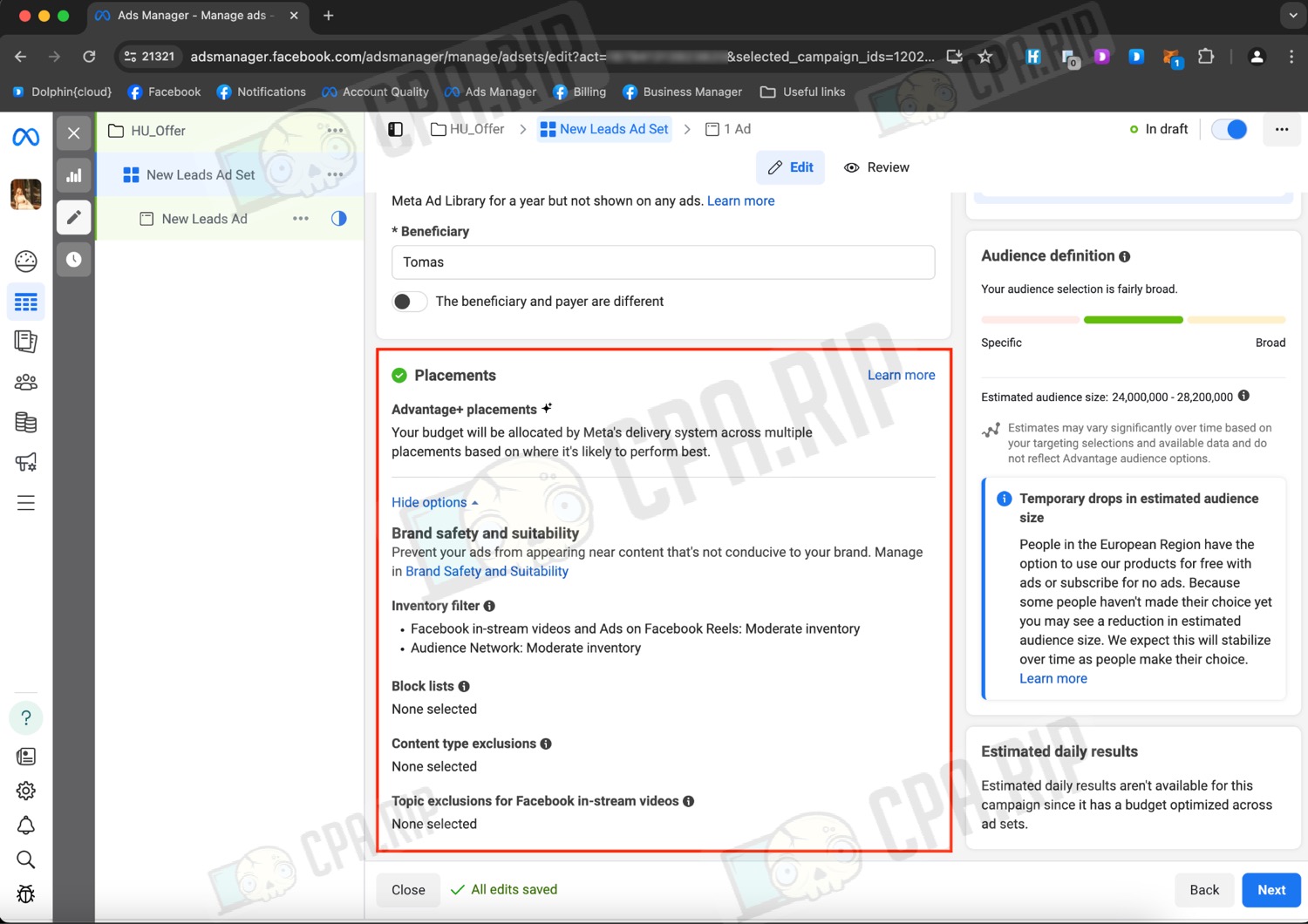Select the pencil edit mode icon
The width and height of the screenshot is (1308, 924).
74,217
